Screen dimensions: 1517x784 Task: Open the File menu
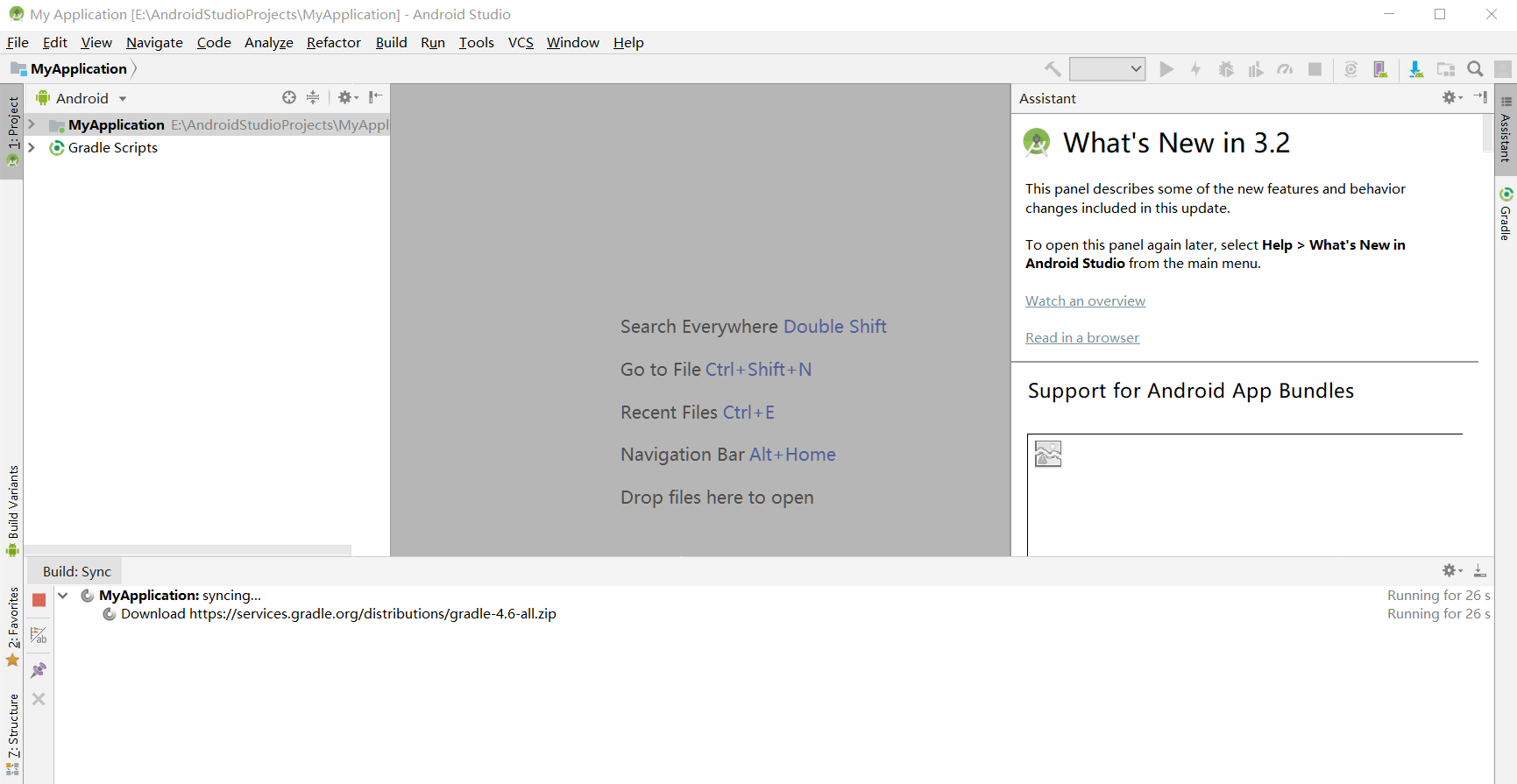[18, 42]
